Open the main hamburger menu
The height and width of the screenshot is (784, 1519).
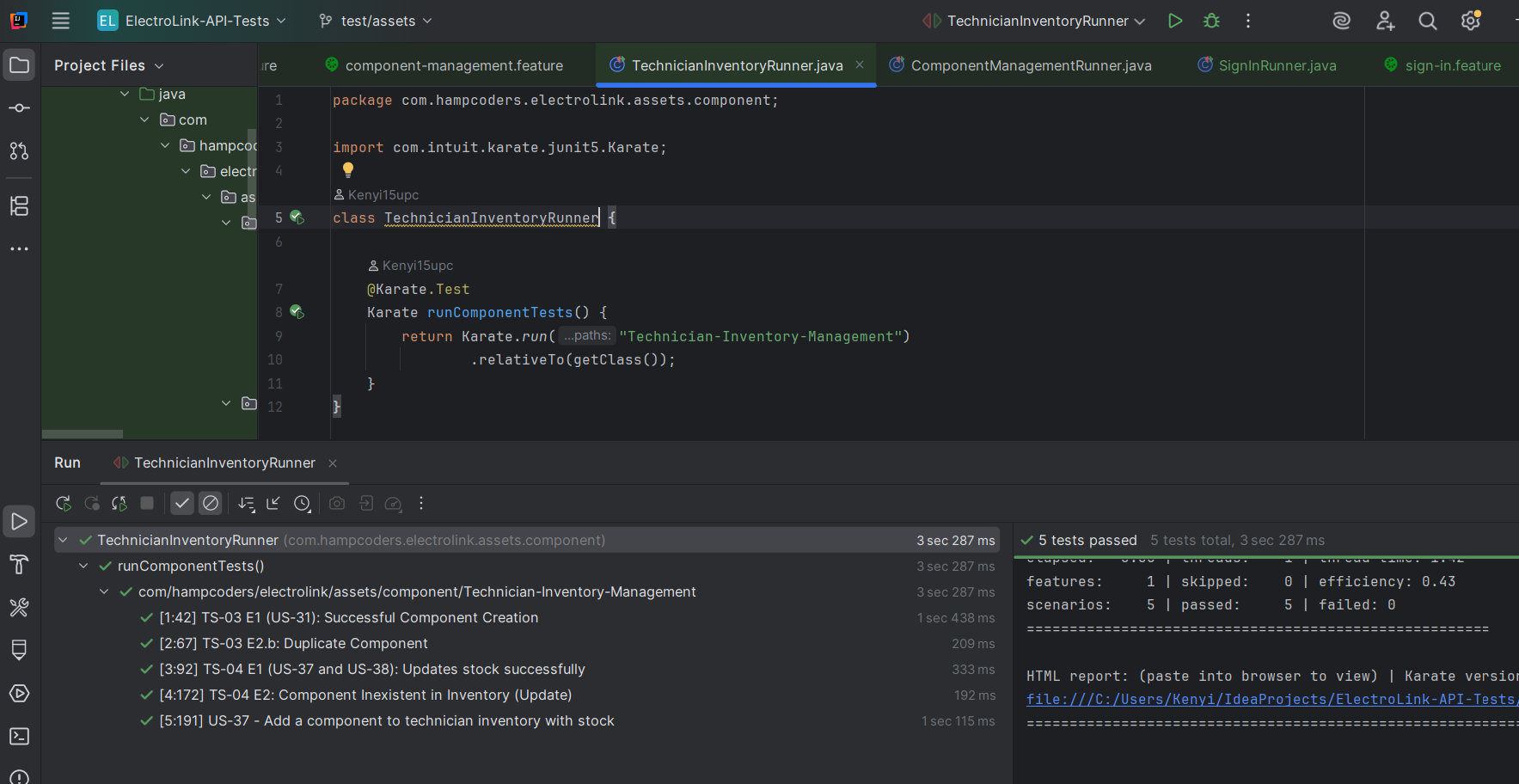coord(60,21)
